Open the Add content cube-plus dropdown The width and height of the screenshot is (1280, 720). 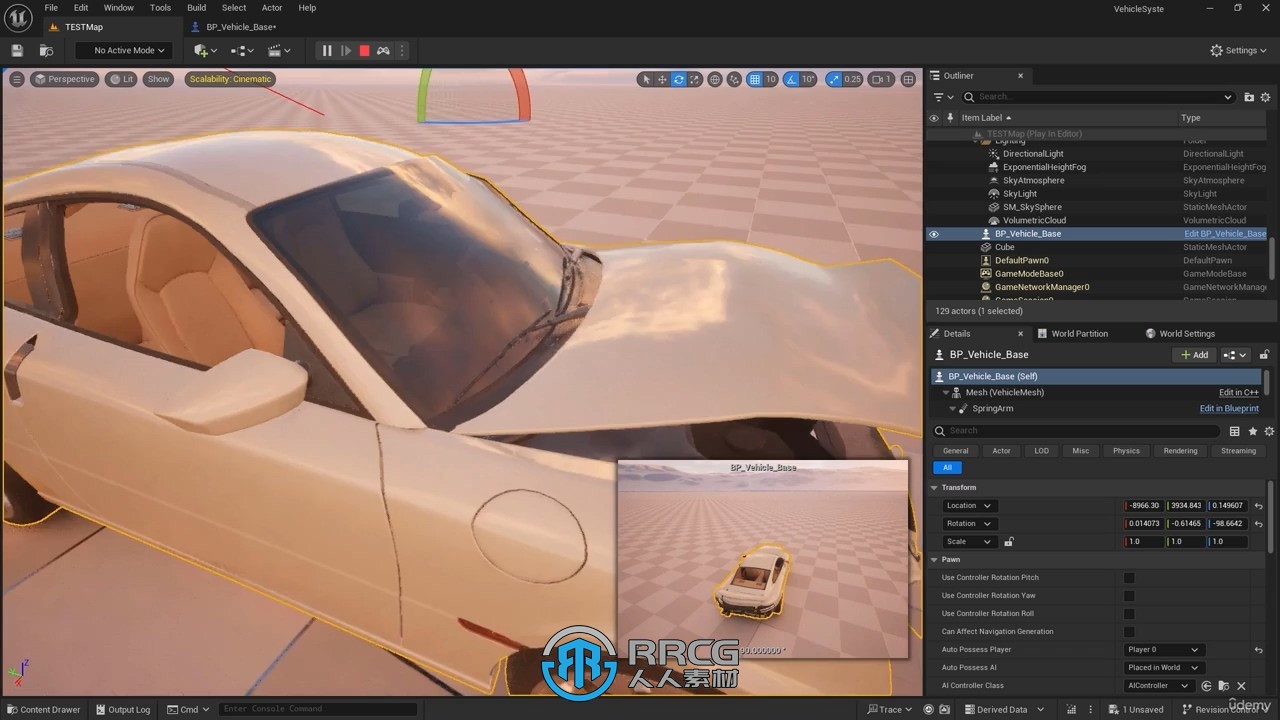(206, 50)
